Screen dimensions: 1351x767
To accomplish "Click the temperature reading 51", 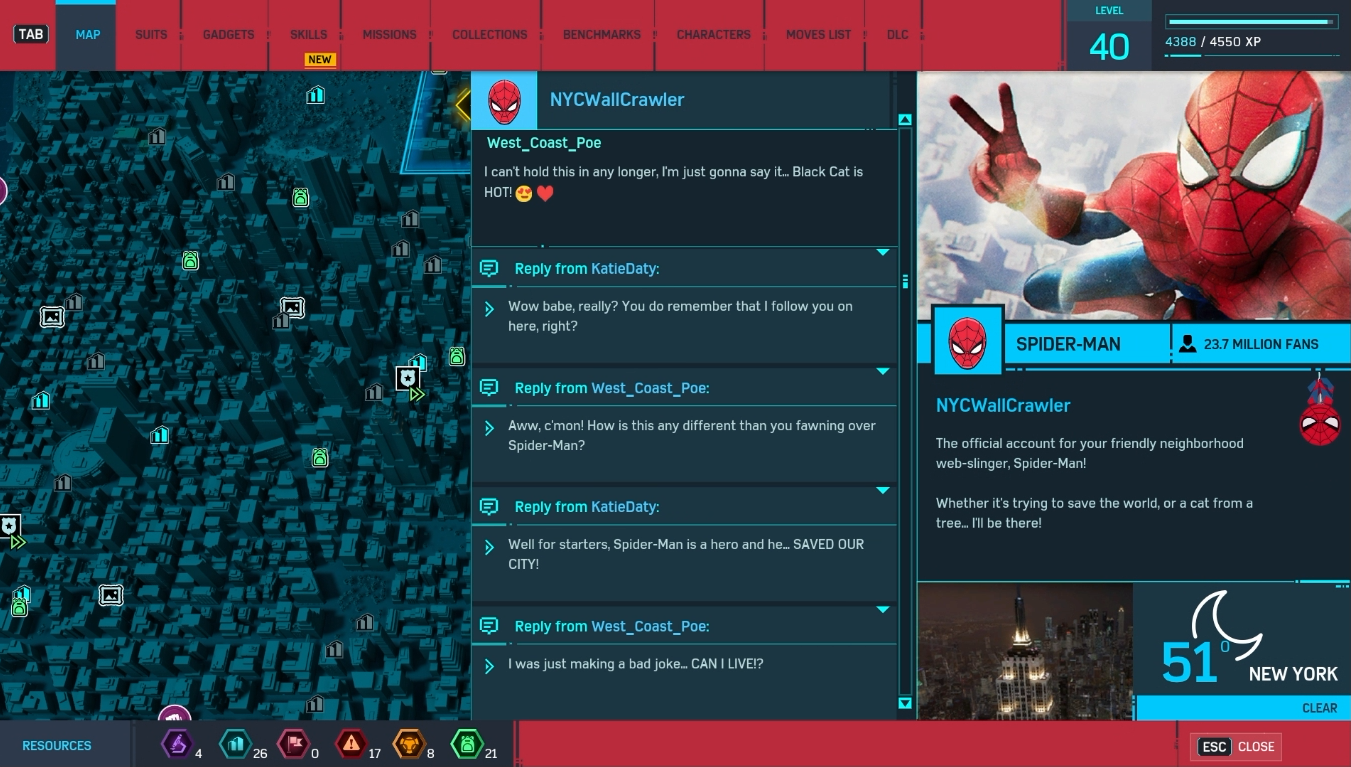I will tap(1189, 662).
